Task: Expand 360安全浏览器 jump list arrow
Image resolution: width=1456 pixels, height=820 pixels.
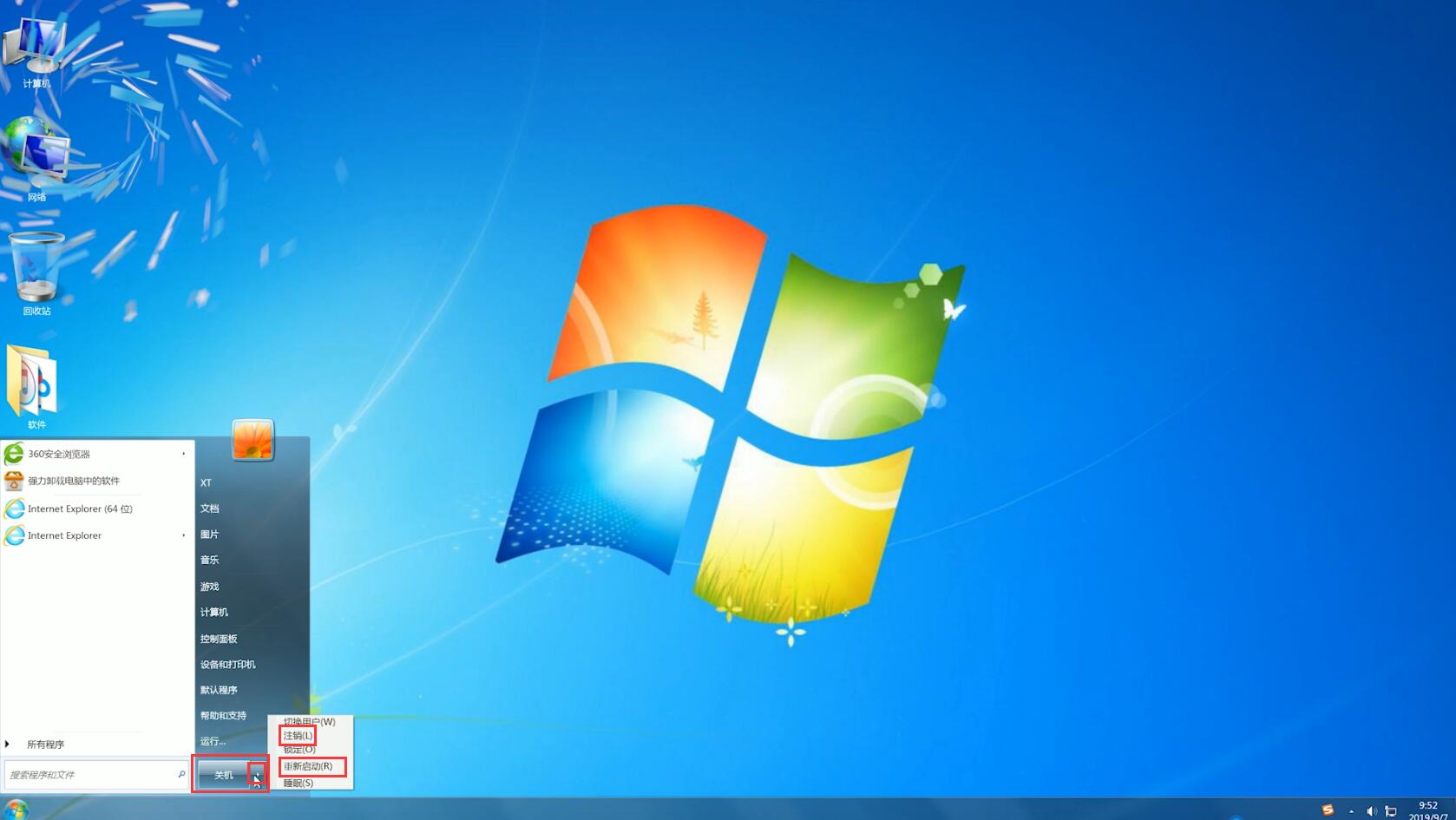Action: [183, 454]
